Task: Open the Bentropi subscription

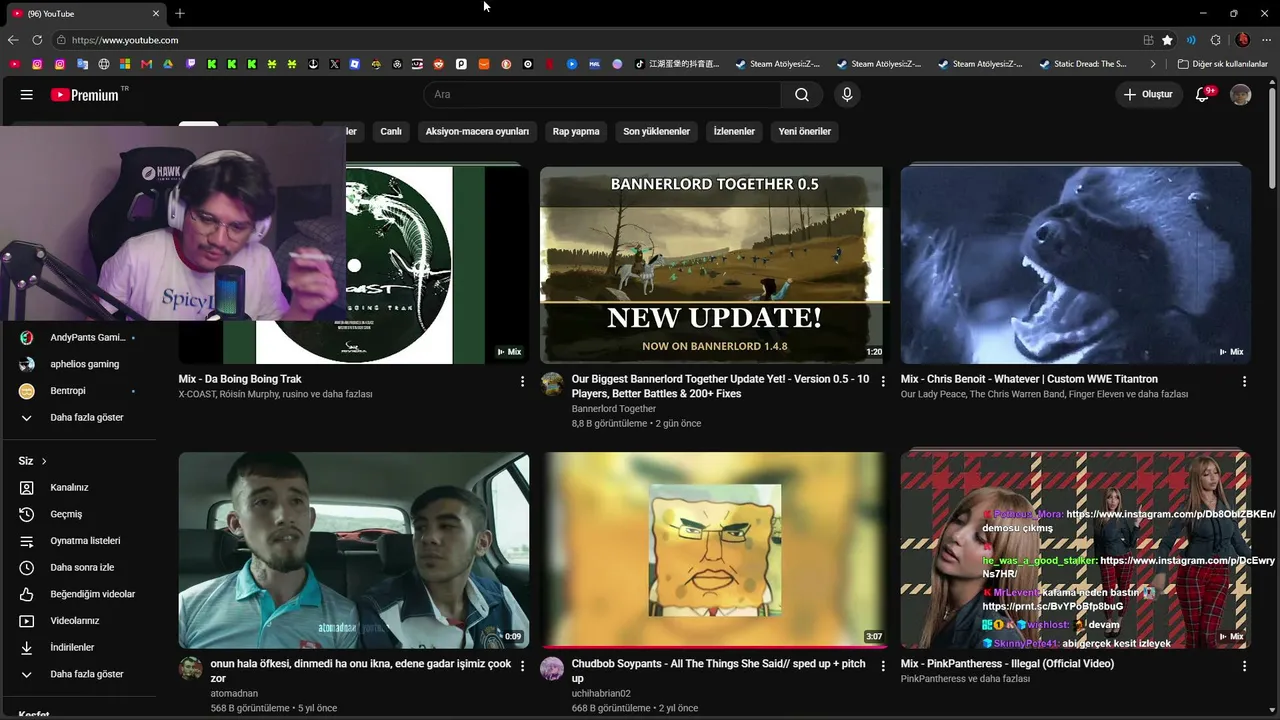Action: coord(78,391)
